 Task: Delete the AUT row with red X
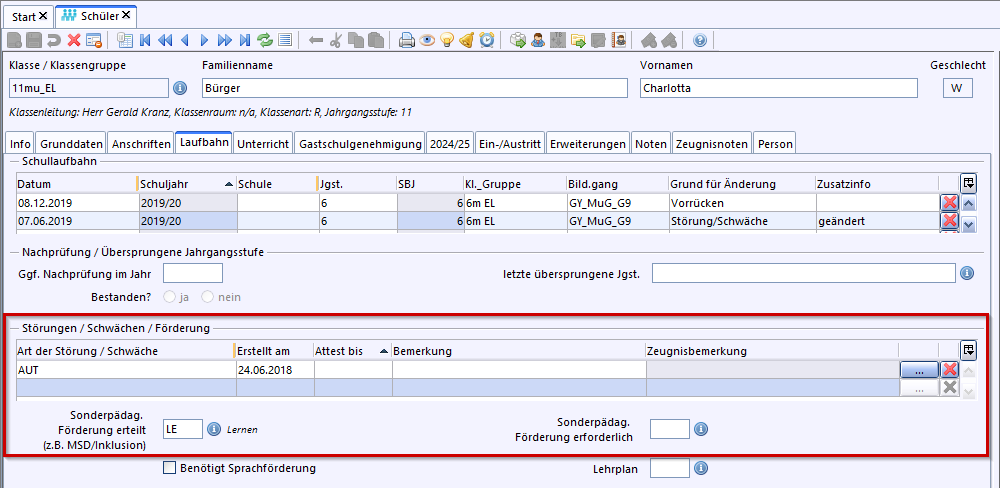coord(950,369)
